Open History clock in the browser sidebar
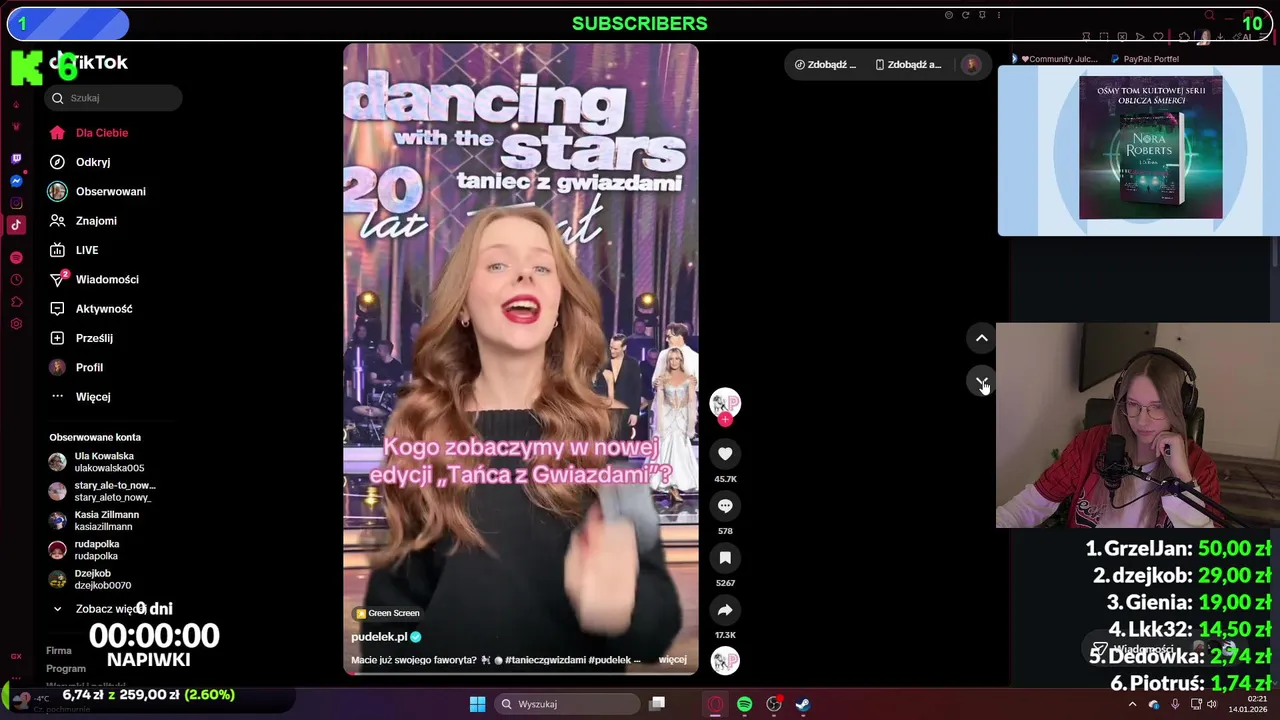This screenshot has height=720, width=1280. [x=16, y=280]
